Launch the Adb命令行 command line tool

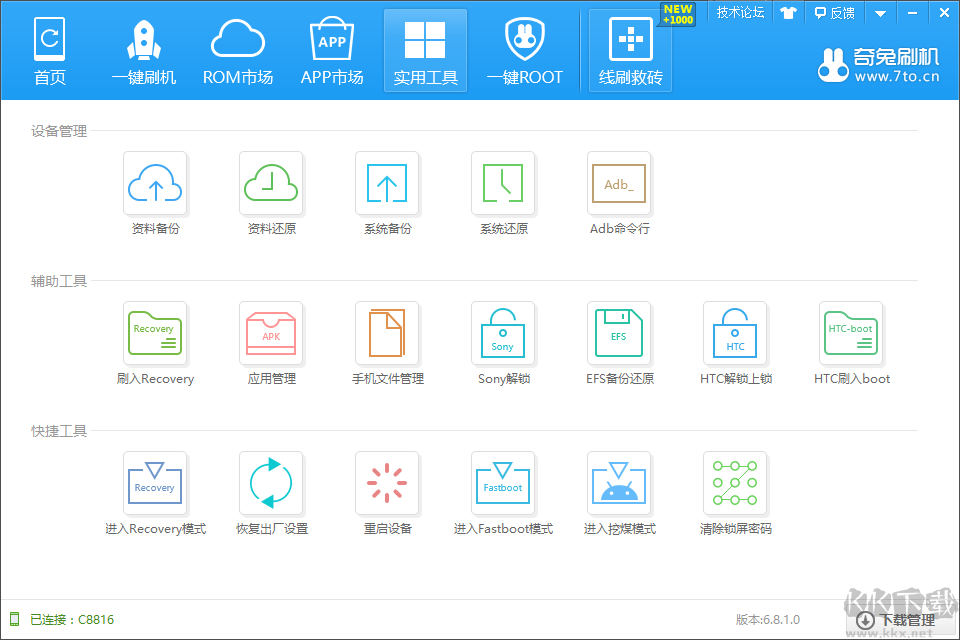[619, 184]
